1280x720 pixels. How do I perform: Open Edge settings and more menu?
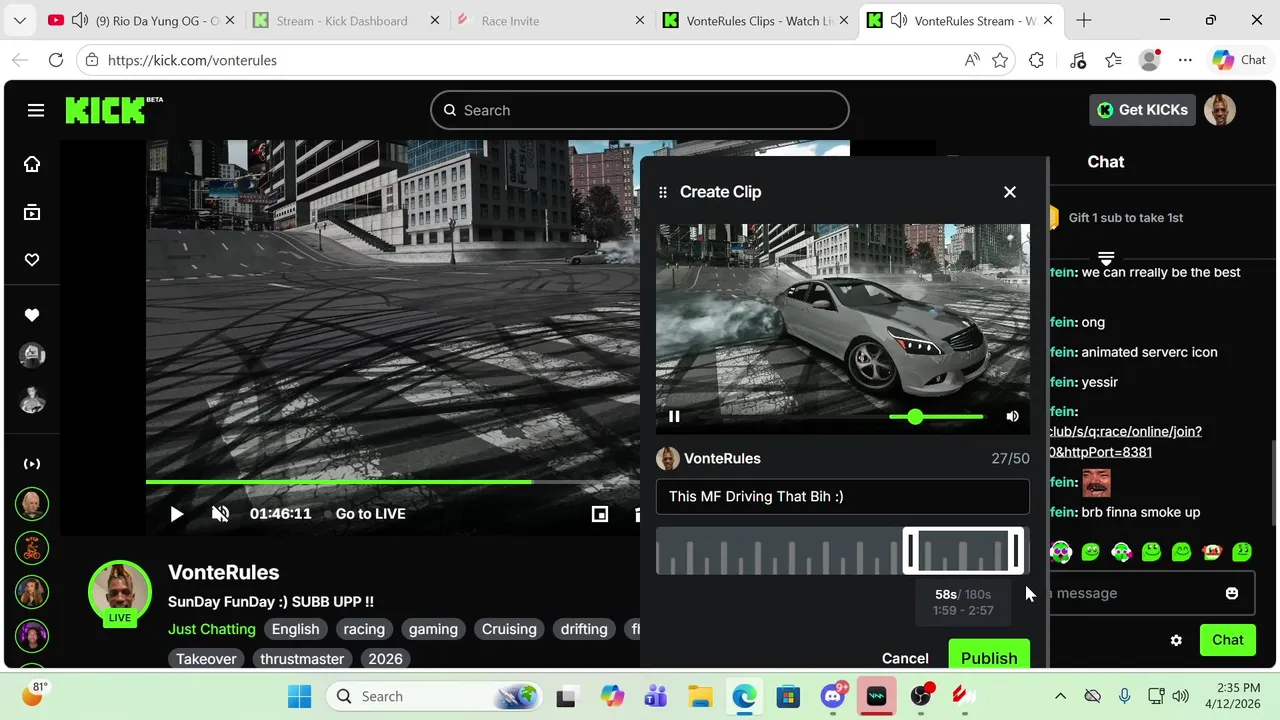[1185, 60]
